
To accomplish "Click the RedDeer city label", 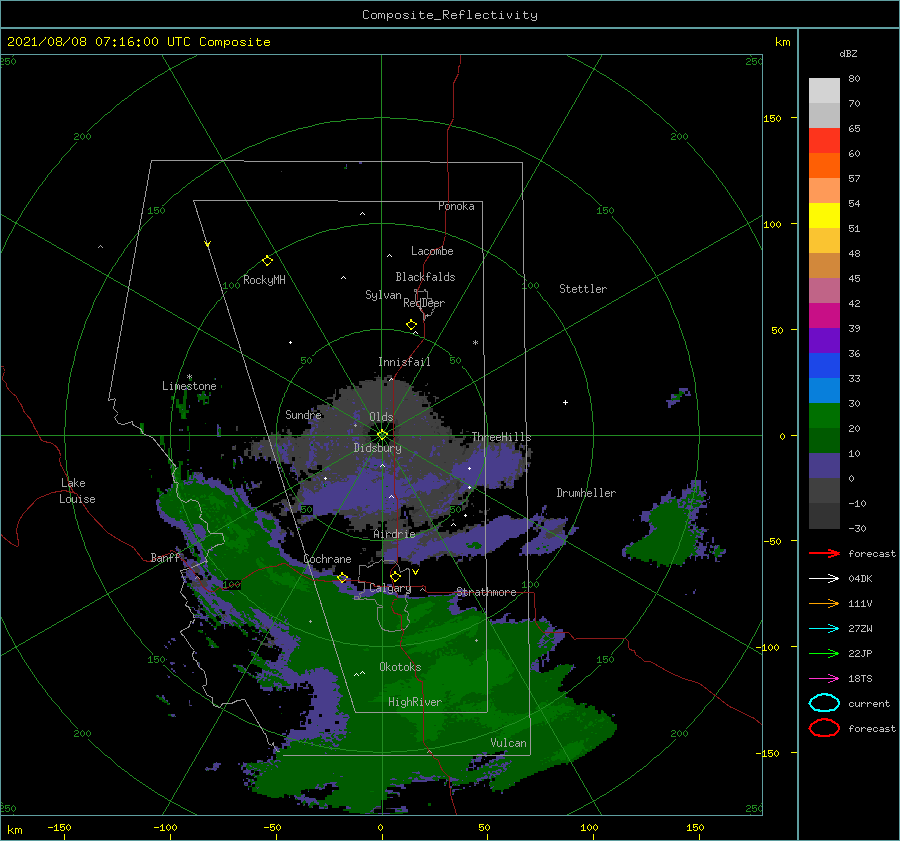I will pos(424,303).
